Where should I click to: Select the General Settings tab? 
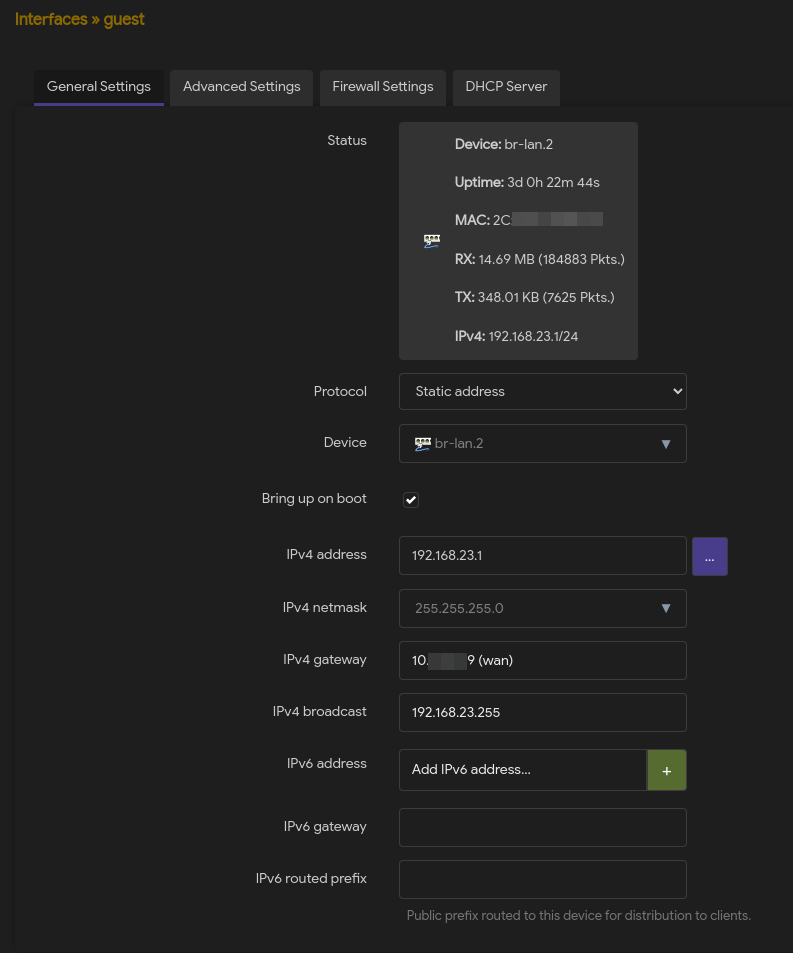click(x=99, y=87)
